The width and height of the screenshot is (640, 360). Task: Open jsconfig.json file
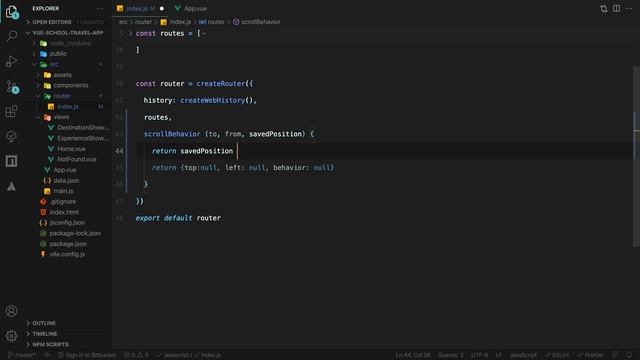[x=67, y=223]
